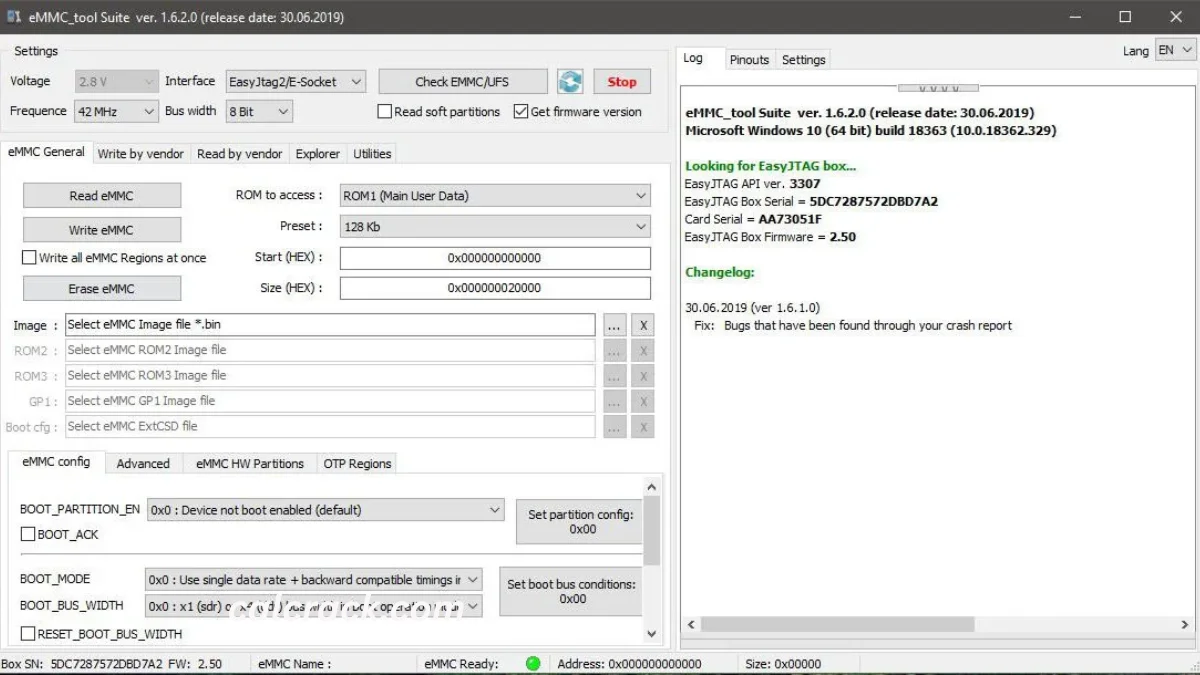Click the log left scroll arrow
This screenshot has height=675, width=1200.
tap(690, 624)
